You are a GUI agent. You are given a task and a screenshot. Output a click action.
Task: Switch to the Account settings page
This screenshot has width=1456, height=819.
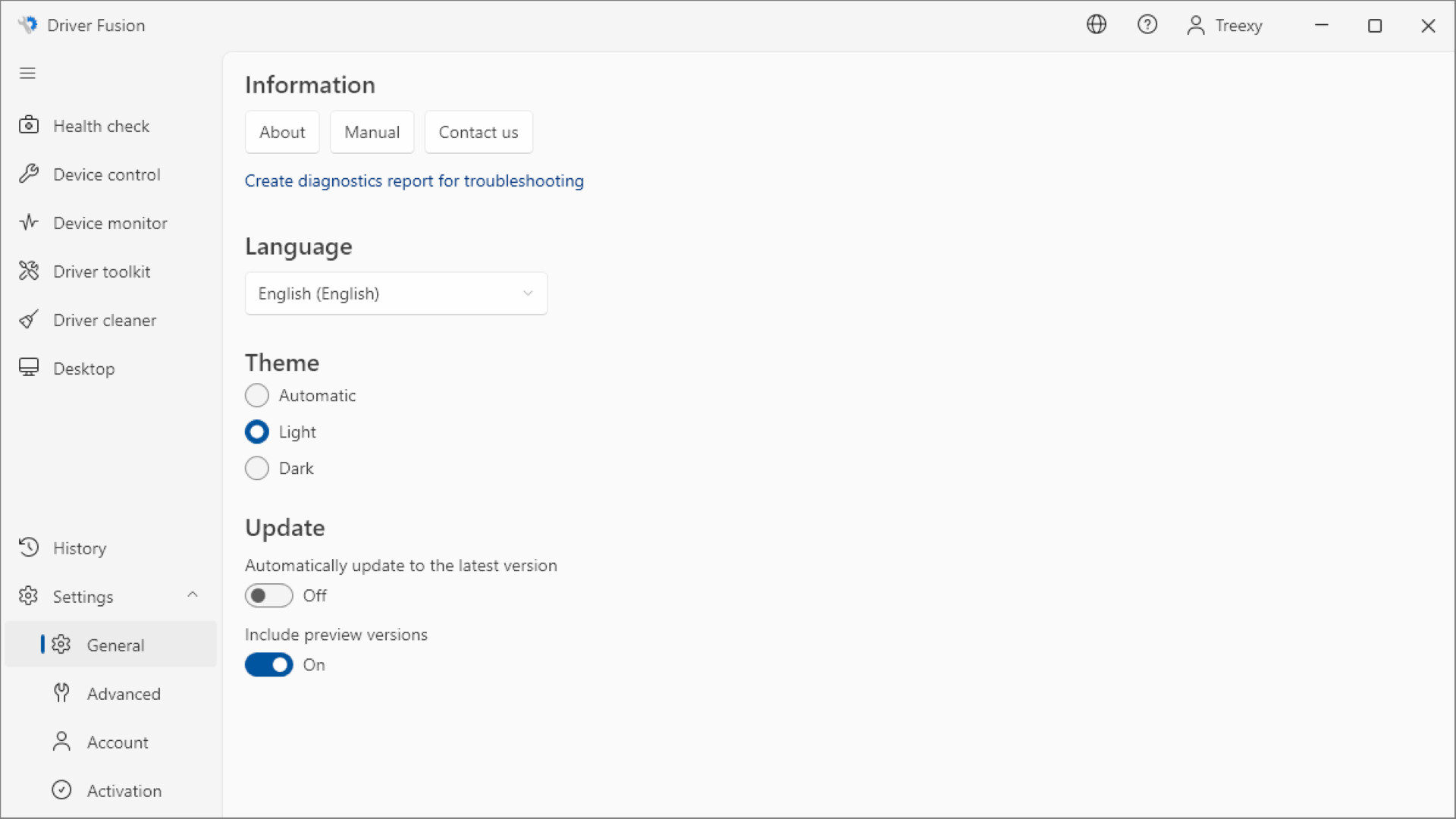point(118,742)
